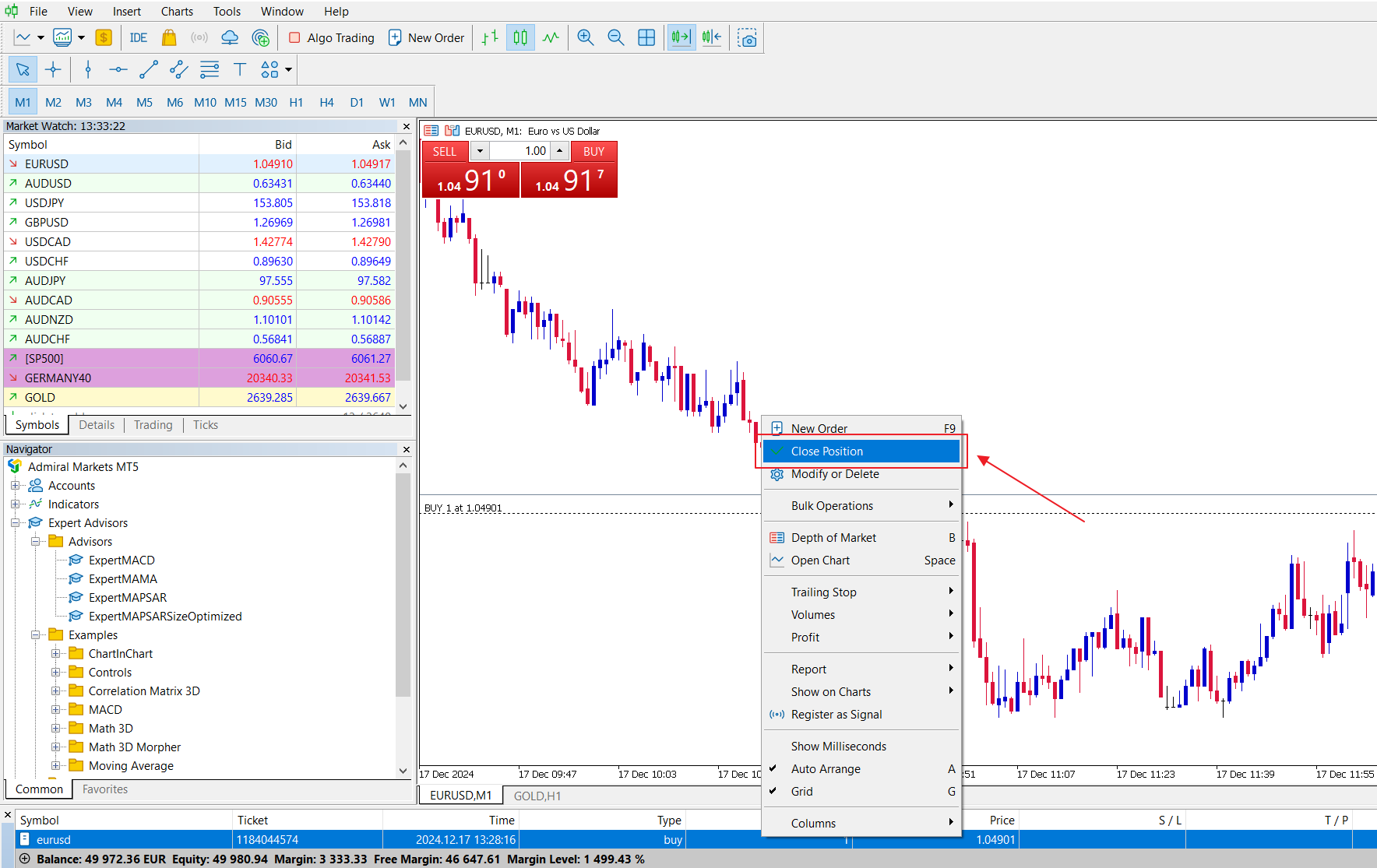Click the text label tool icon
Screen dimensions: 1377x868
pos(240,69)
